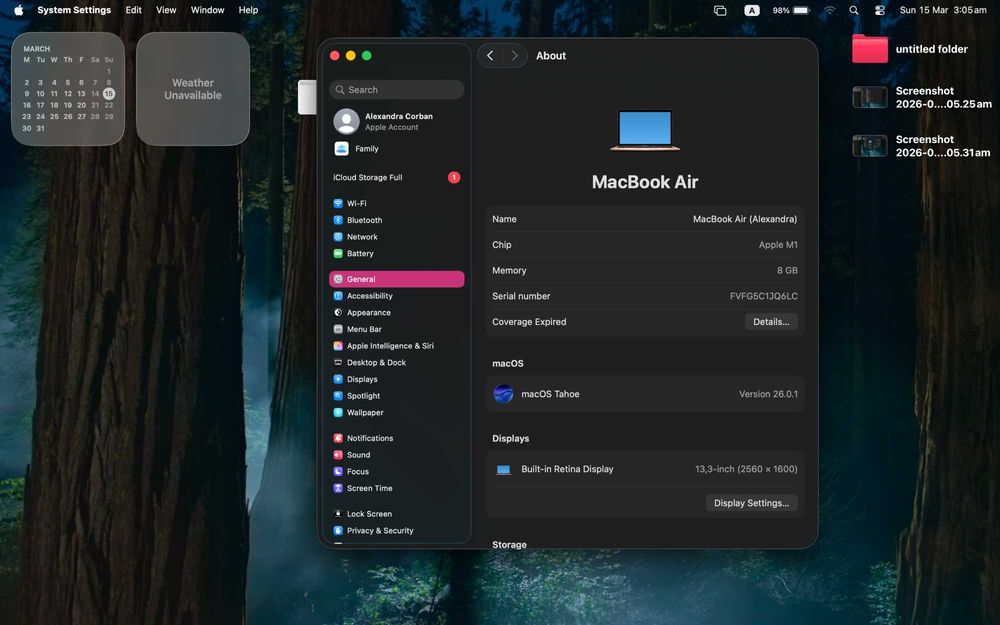This screenshot has width=1000, height=625.
Task: Click the Wi-Fi status menu bar icon
Action: click(829, 10)
